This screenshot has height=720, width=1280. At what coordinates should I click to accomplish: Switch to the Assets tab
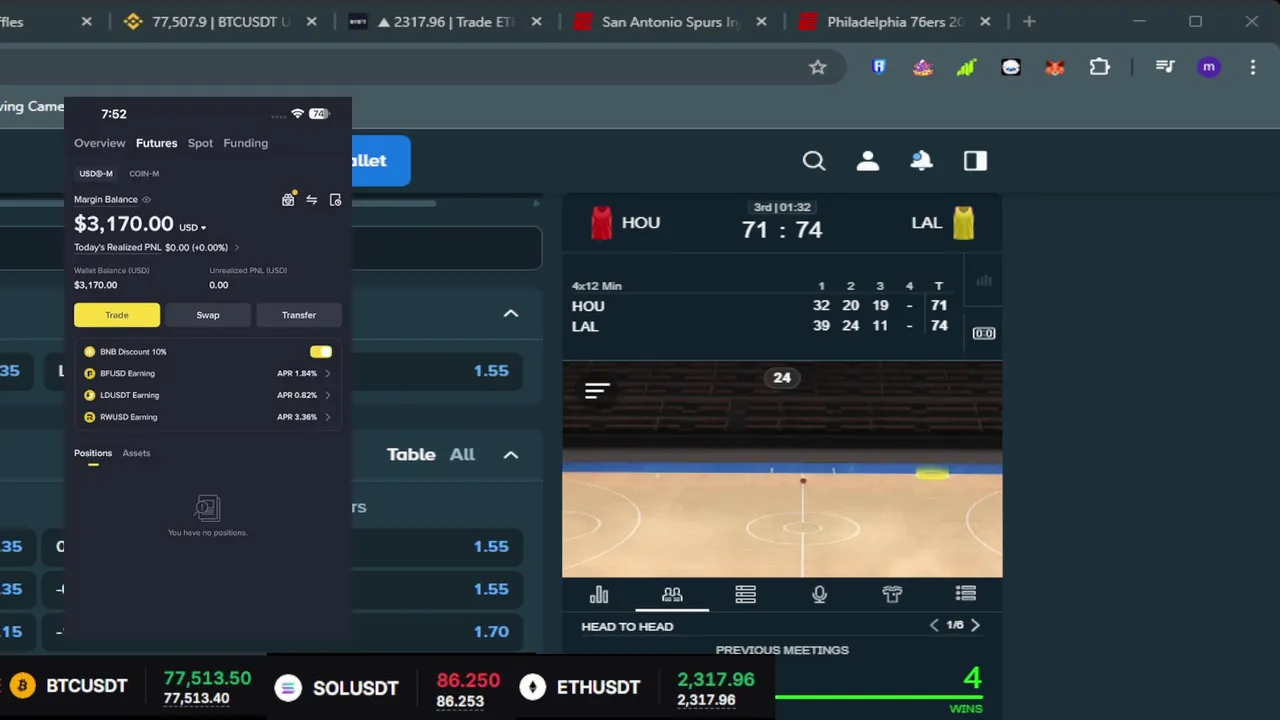tap(136, 453)
